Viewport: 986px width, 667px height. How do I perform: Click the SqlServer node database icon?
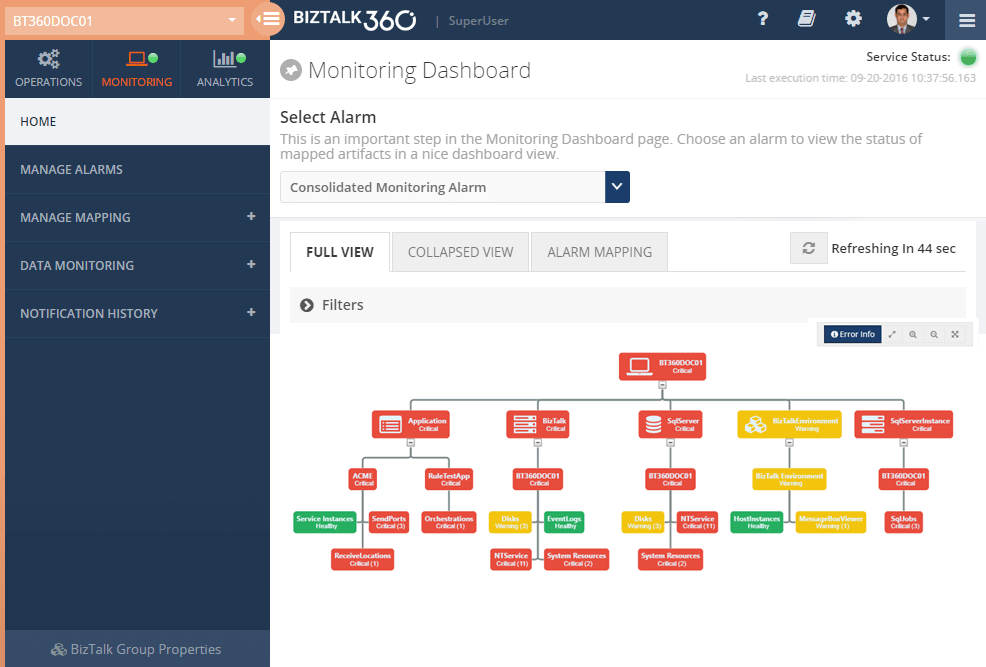pyautogui.click(x=654, y=425)
